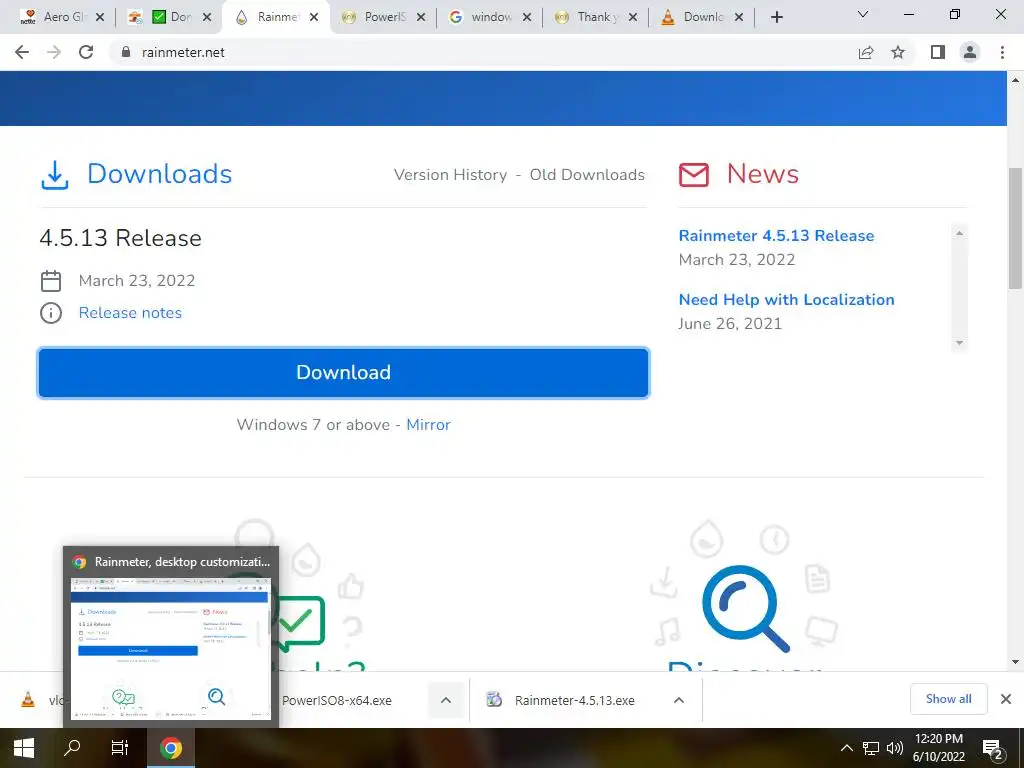Expand PowerISO8-x64.exe download options chevron
1024x768 pixels.
click(445, 700)
